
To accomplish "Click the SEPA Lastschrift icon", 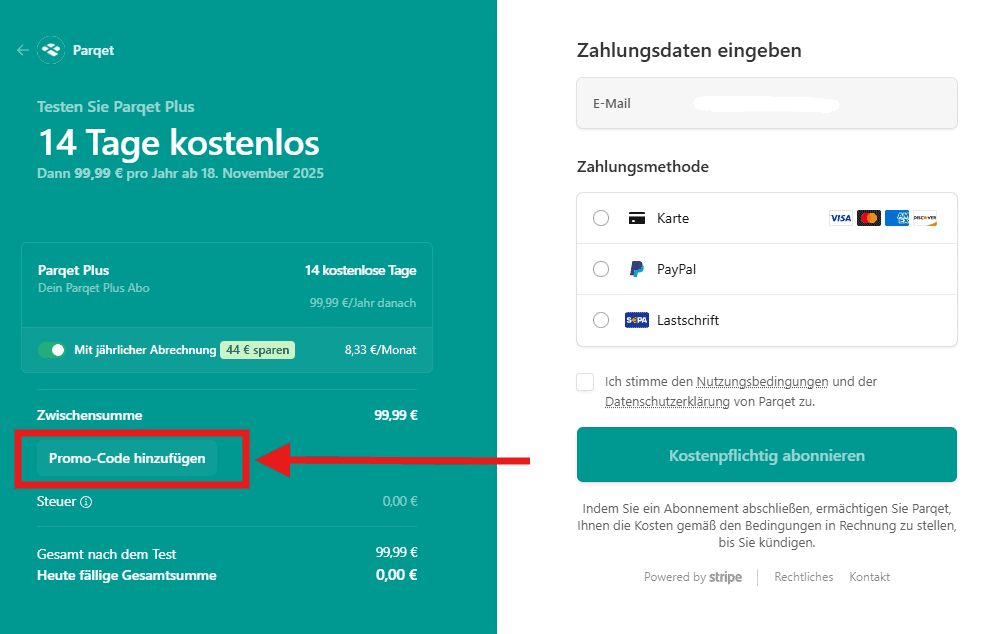I will pos(636,320).
